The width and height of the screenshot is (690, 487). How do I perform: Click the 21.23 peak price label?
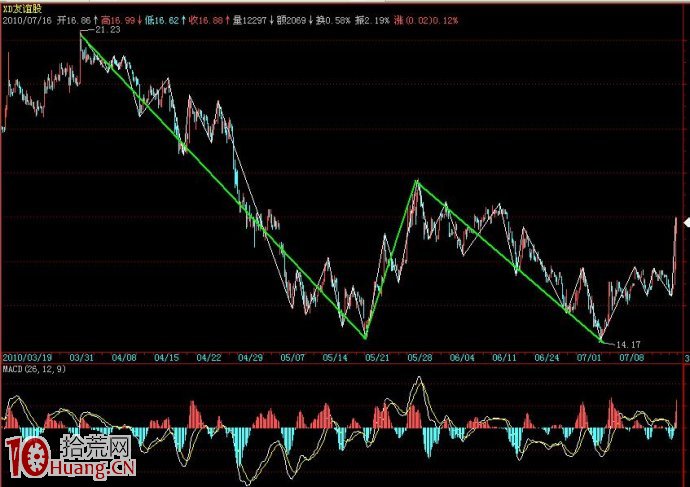click(108, 29)
